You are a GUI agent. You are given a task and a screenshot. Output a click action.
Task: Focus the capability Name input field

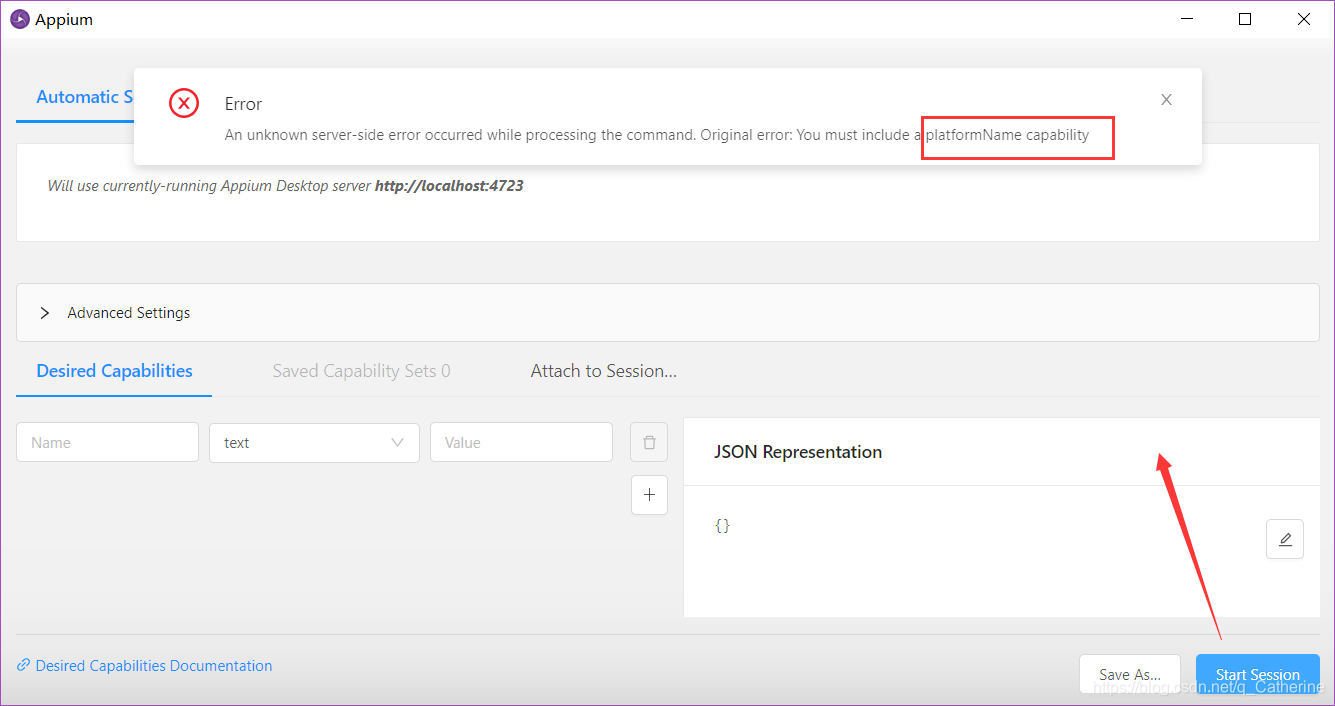point(107,442)
